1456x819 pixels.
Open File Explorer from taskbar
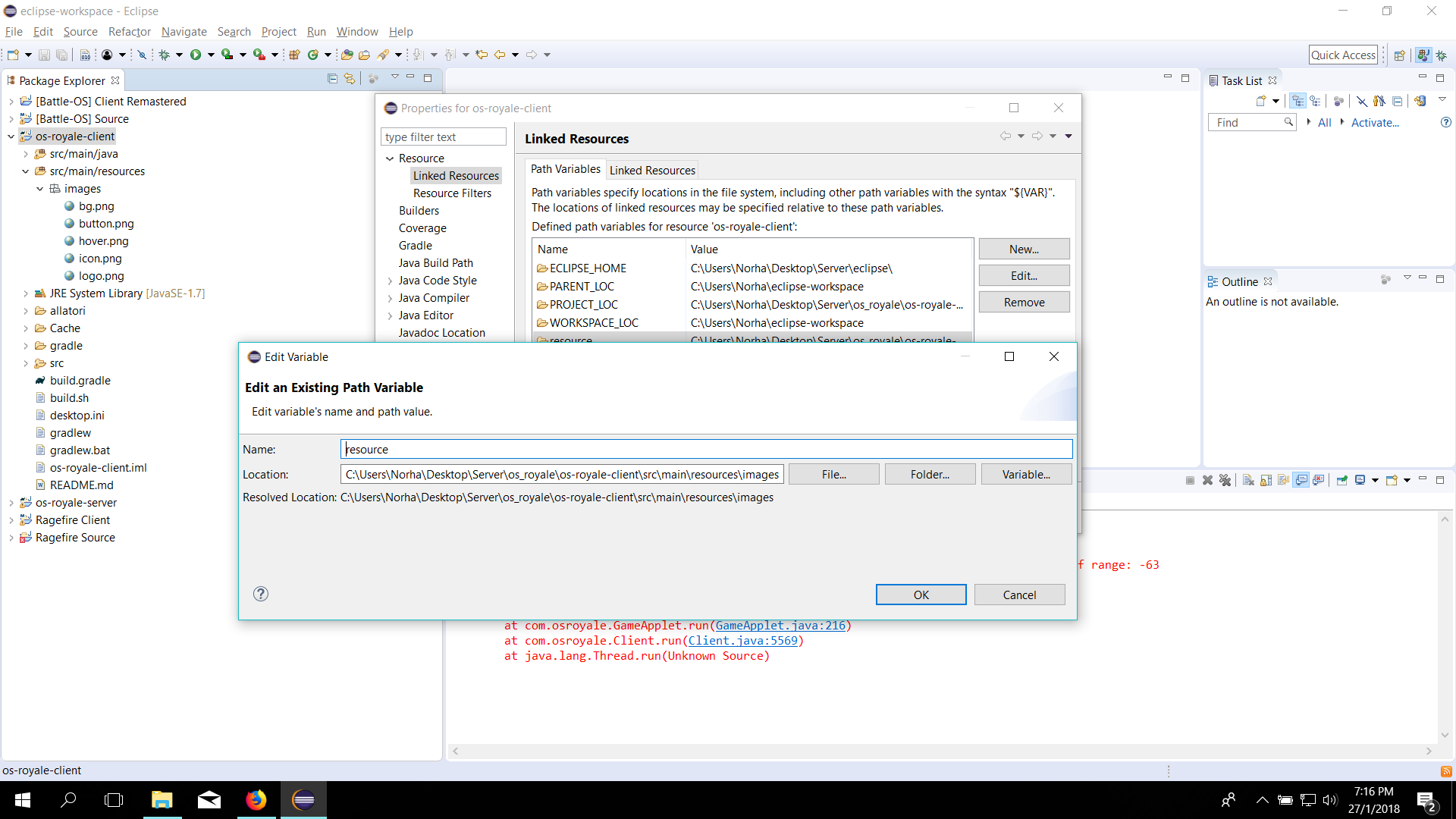pyautogui.click(x=162, y=800)
